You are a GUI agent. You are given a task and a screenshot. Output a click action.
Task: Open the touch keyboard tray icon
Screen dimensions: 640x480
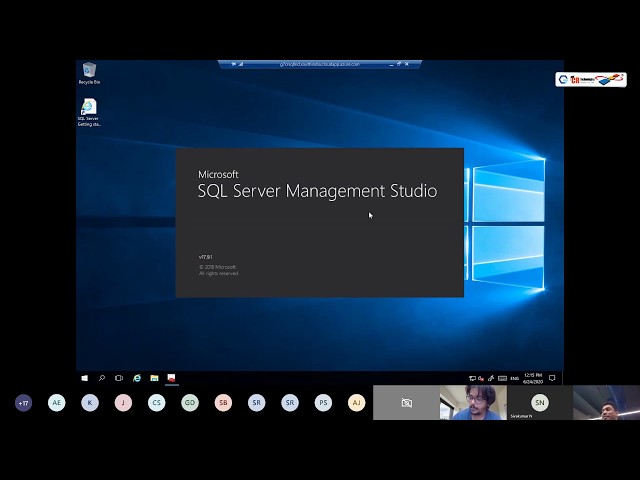[502, 378]
